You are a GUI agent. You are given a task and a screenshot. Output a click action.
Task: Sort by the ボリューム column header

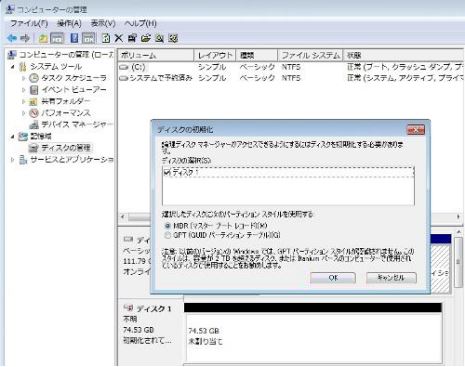[x=156, y=55]
